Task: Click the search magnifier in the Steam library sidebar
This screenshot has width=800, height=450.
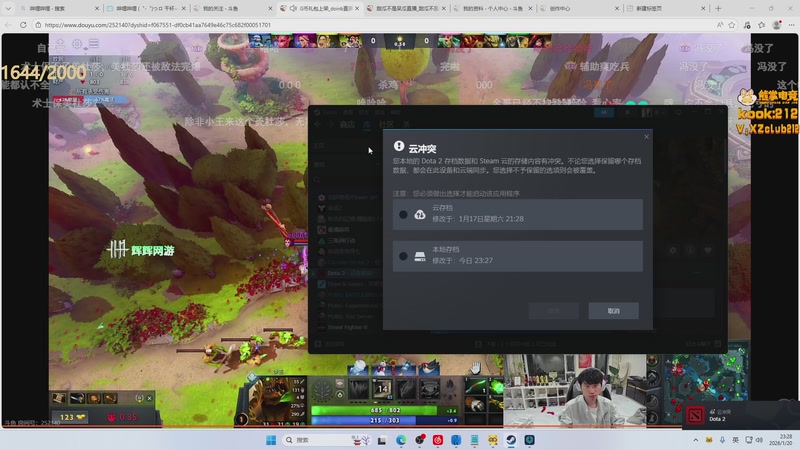Action: pos(317,180)
